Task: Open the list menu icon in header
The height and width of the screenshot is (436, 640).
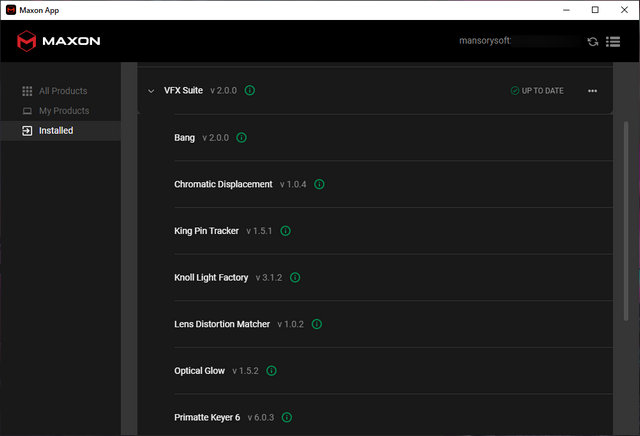Action: click(613, 42)
